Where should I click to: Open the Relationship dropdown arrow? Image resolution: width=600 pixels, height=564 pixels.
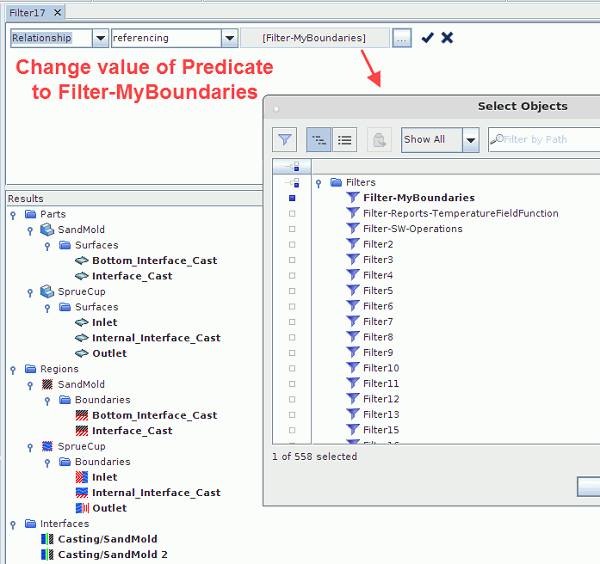click(100, 38)
